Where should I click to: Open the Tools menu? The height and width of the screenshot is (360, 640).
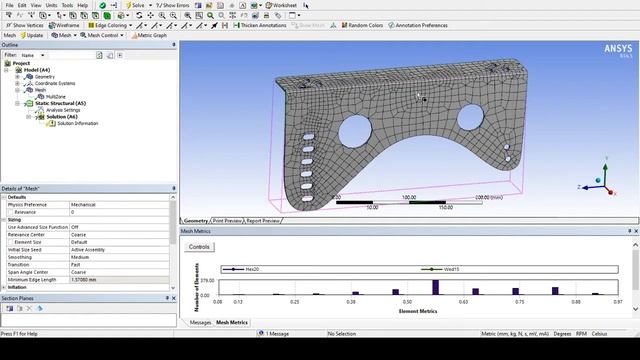click(67, 5)
